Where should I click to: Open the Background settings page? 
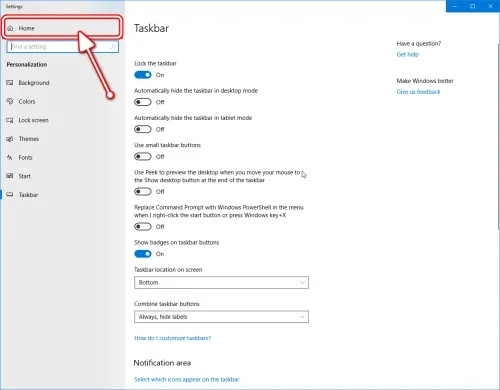coord(62,83)
